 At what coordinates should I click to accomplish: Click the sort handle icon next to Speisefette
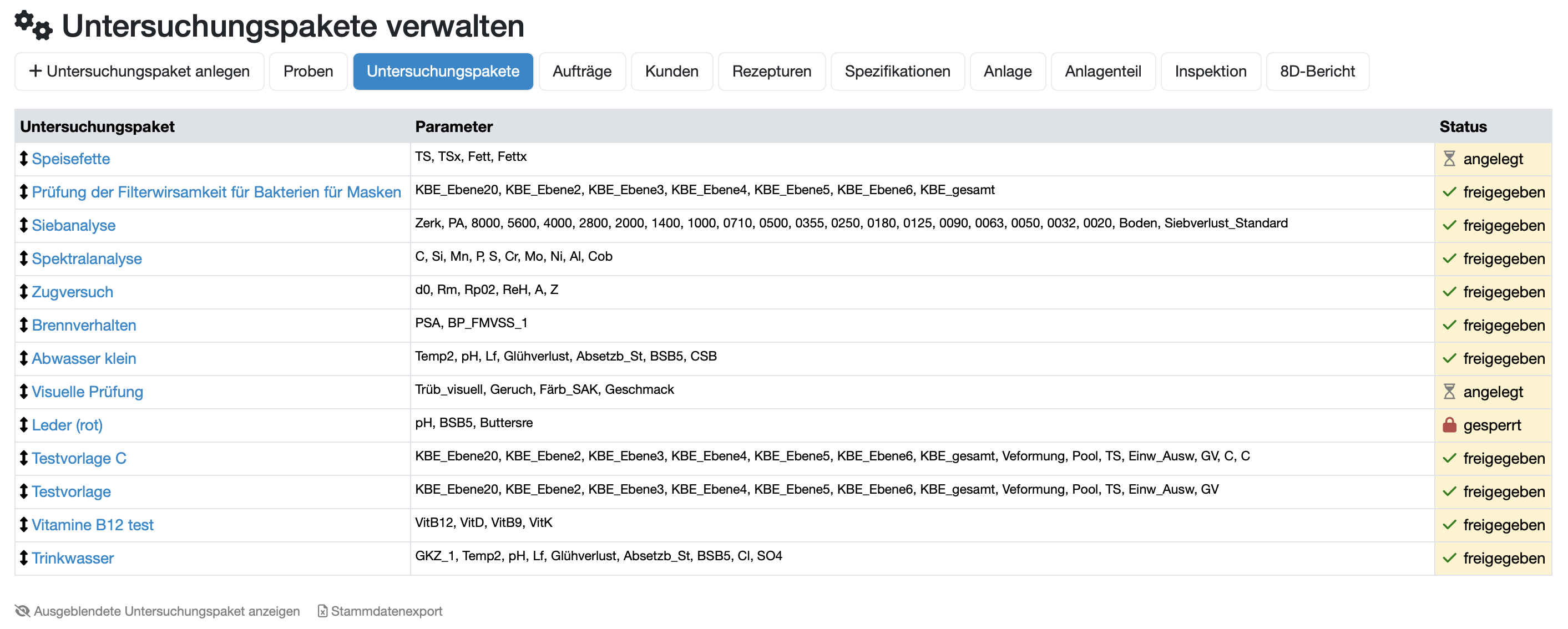coord(24,159)
